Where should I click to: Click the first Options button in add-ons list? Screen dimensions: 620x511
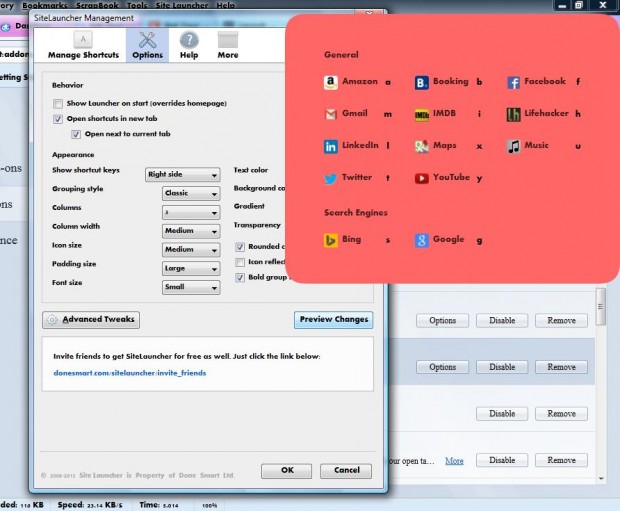coord(442,320)
